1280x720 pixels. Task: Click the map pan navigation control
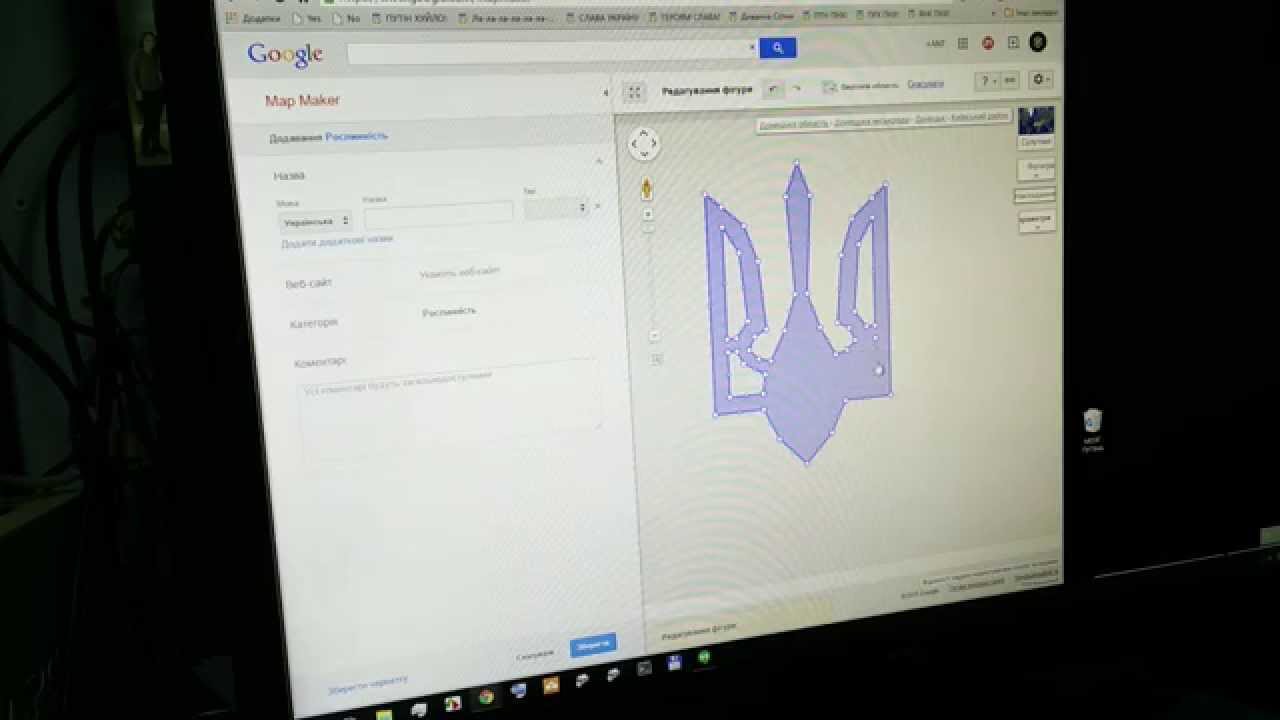[643, 144]
